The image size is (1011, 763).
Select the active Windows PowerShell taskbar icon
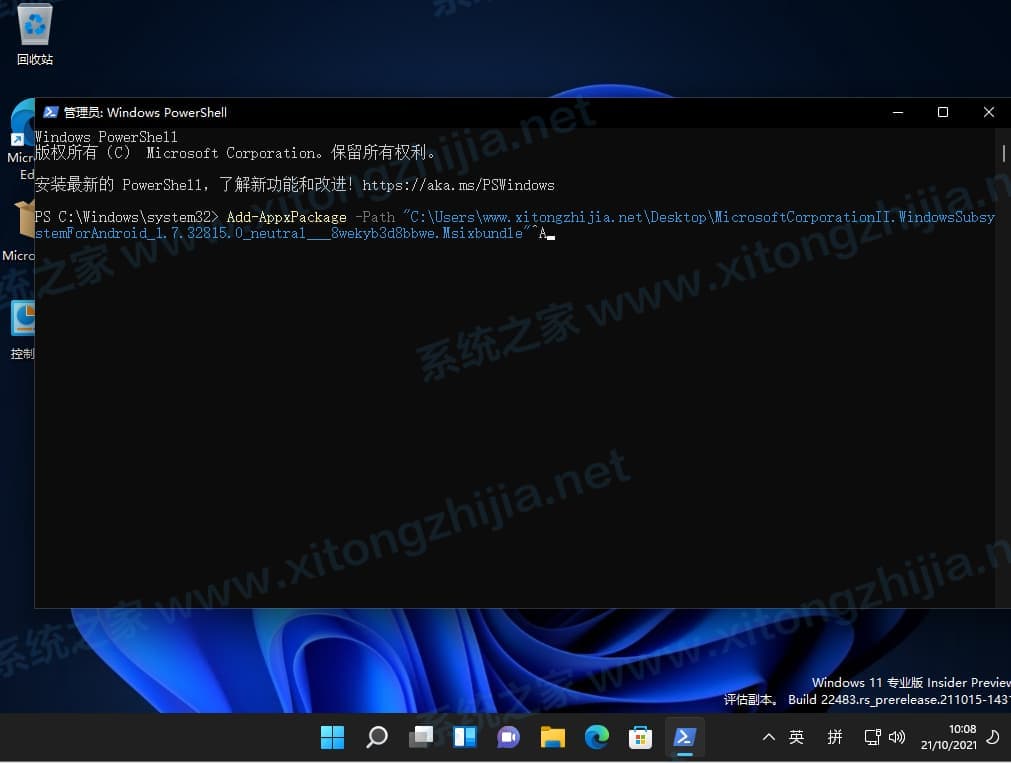(x=684, y=737)
